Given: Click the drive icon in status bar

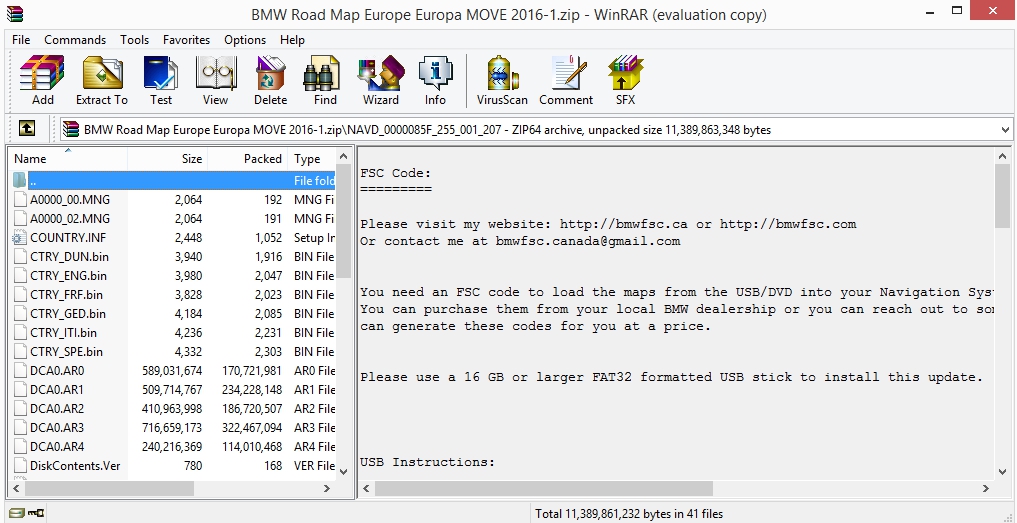Looking at the screenshot, I should coord(17,513).
